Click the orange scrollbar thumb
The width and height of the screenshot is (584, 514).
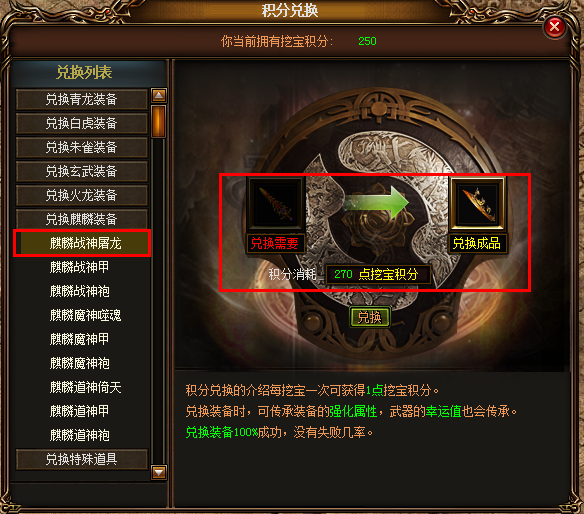[x=159, y=121]
